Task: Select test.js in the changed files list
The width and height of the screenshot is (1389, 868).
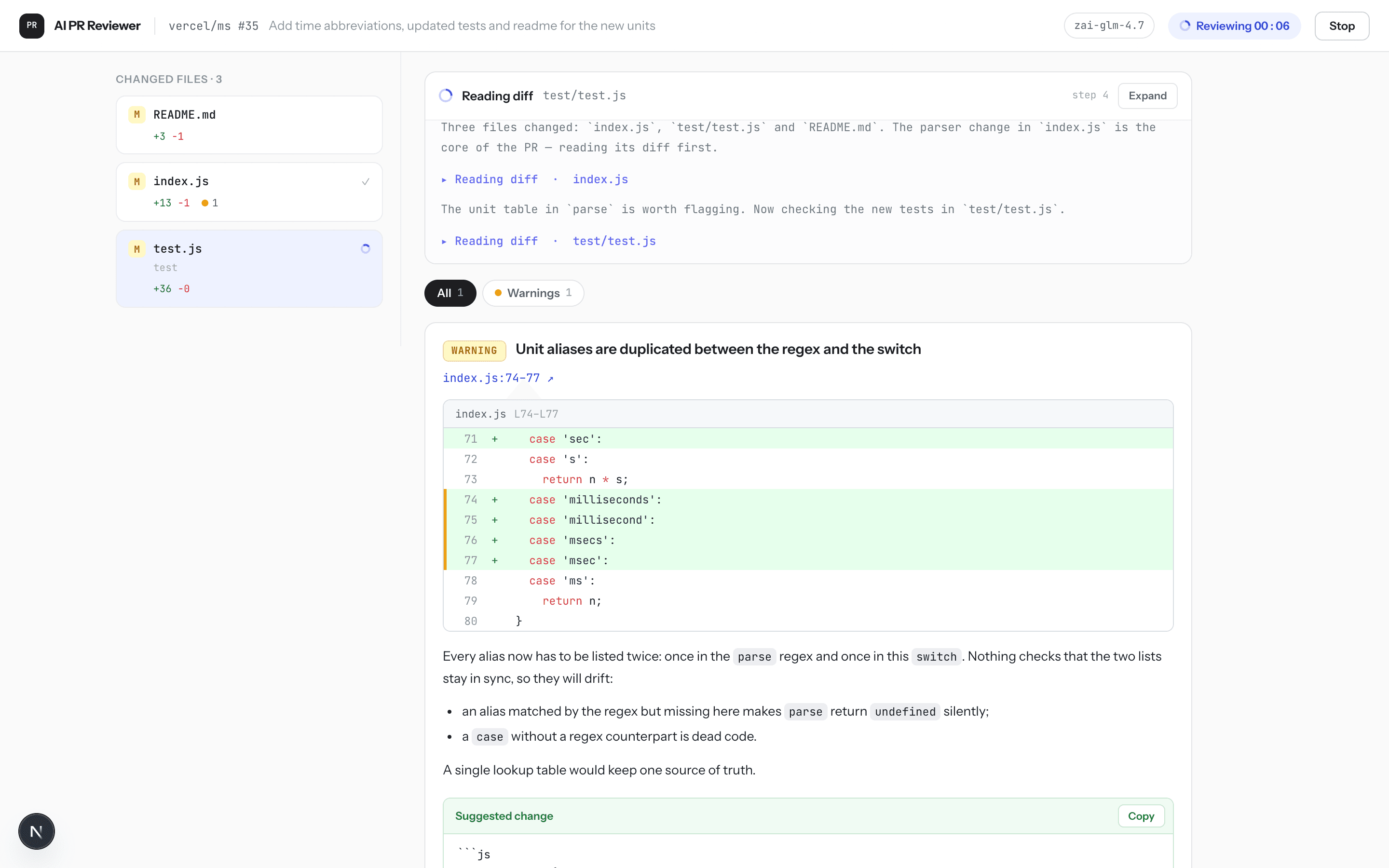Action: point(249,269)
